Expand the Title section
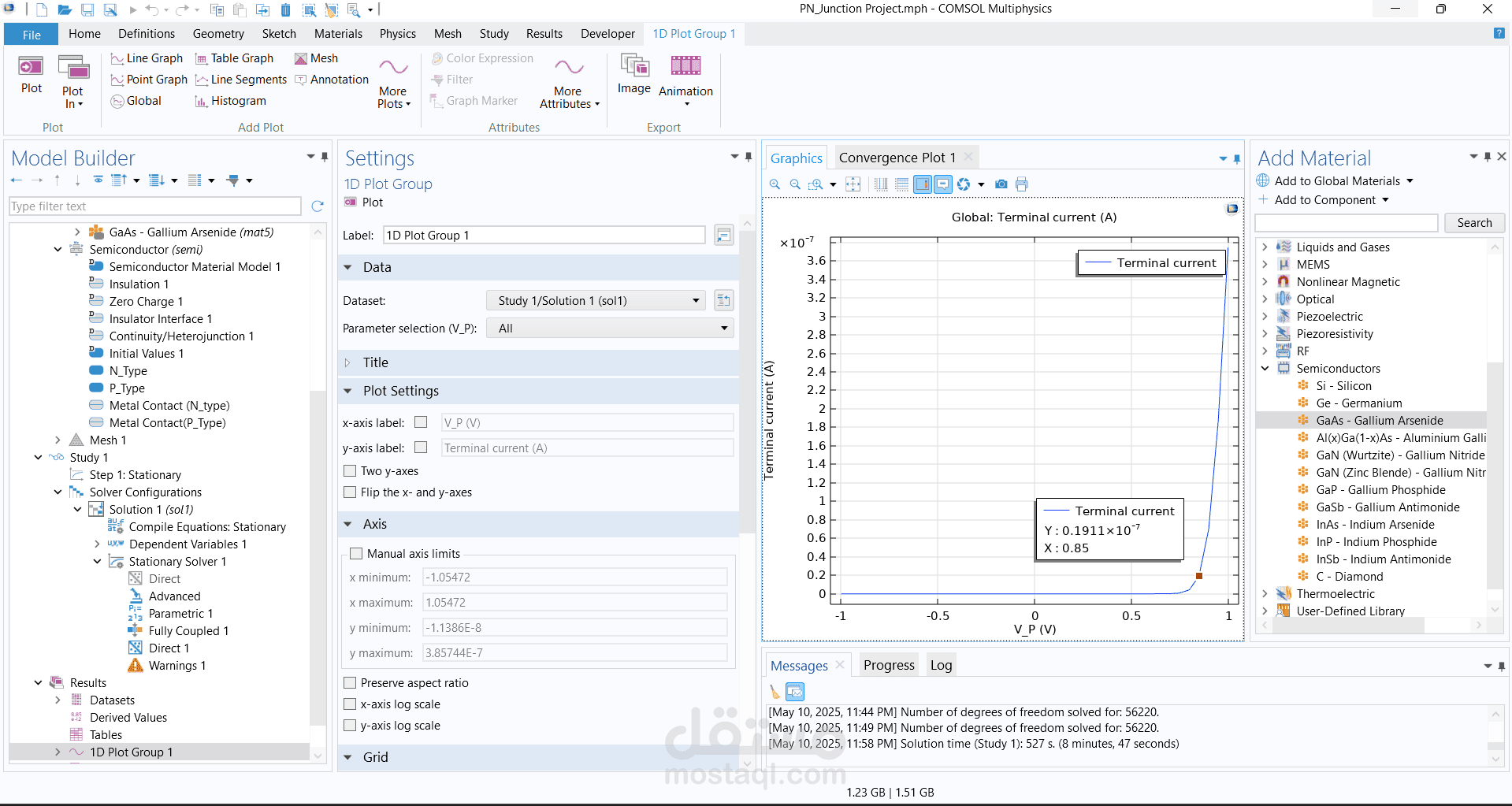This screenshot has height=806, width=1512. [375, 362]
